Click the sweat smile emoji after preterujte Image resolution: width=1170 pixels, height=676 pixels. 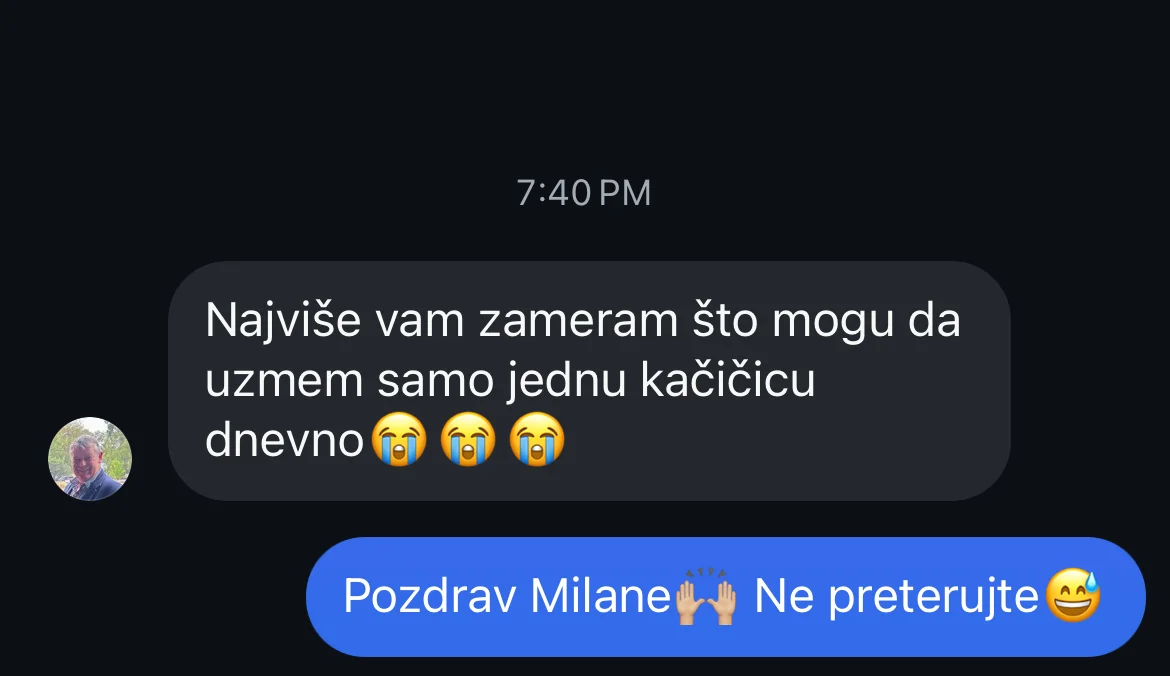(x=1073, y=595)
